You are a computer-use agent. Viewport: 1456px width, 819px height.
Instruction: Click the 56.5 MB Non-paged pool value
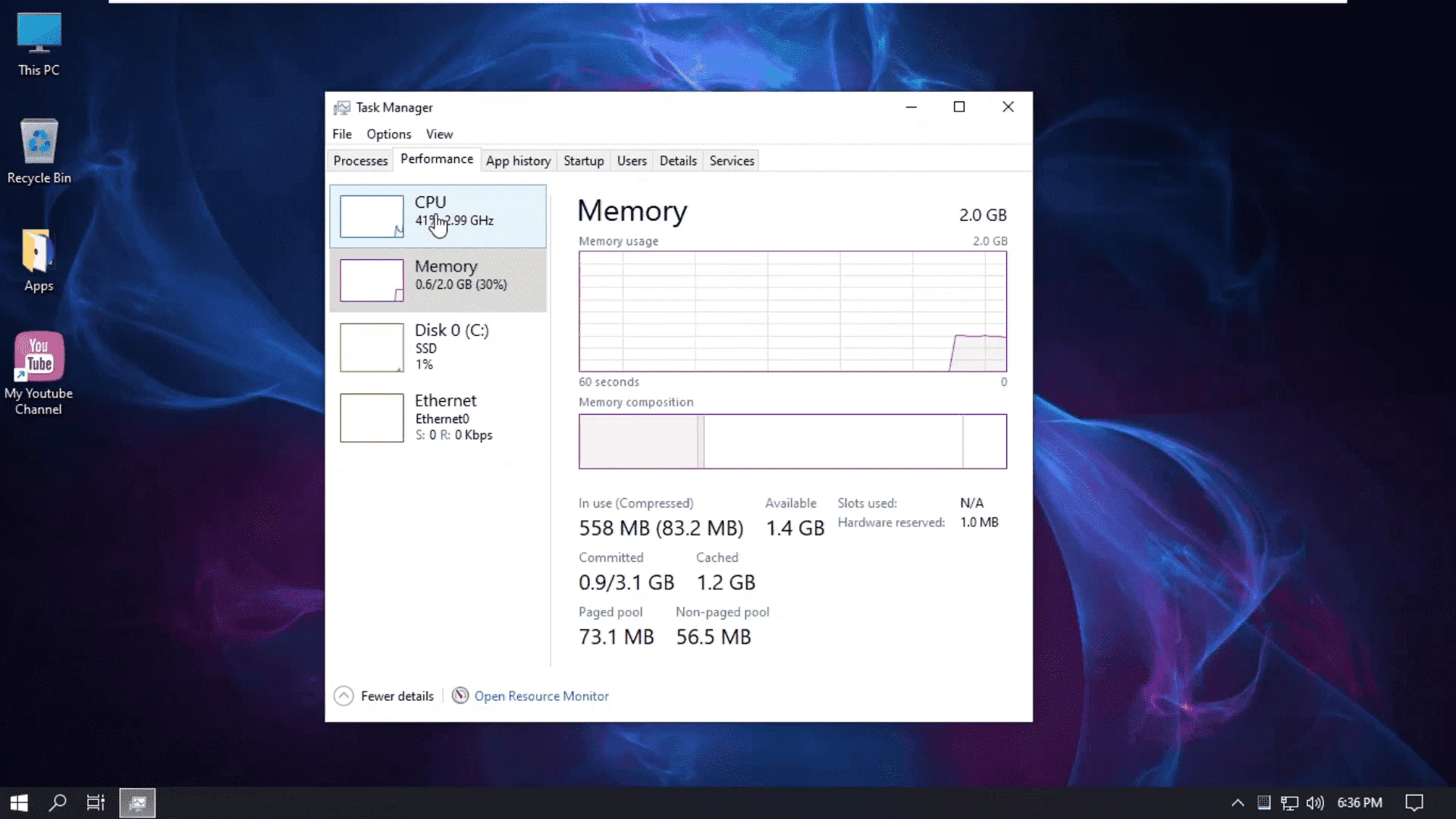[714, 637]
